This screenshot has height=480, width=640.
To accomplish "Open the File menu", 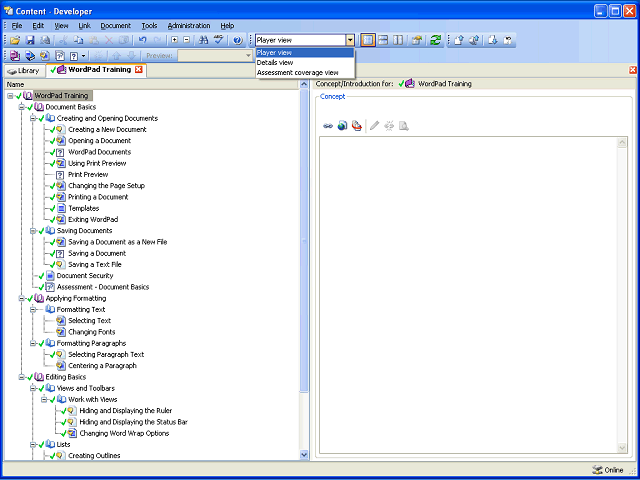I will [17, 25].
